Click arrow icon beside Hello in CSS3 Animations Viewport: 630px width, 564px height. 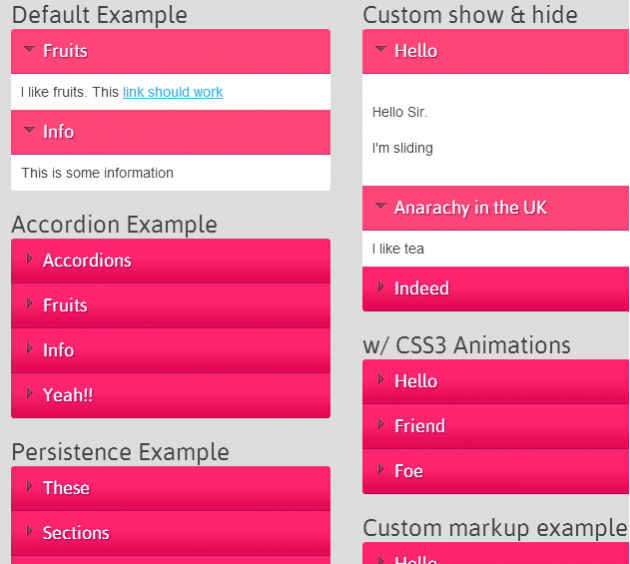tap(381, 380)
